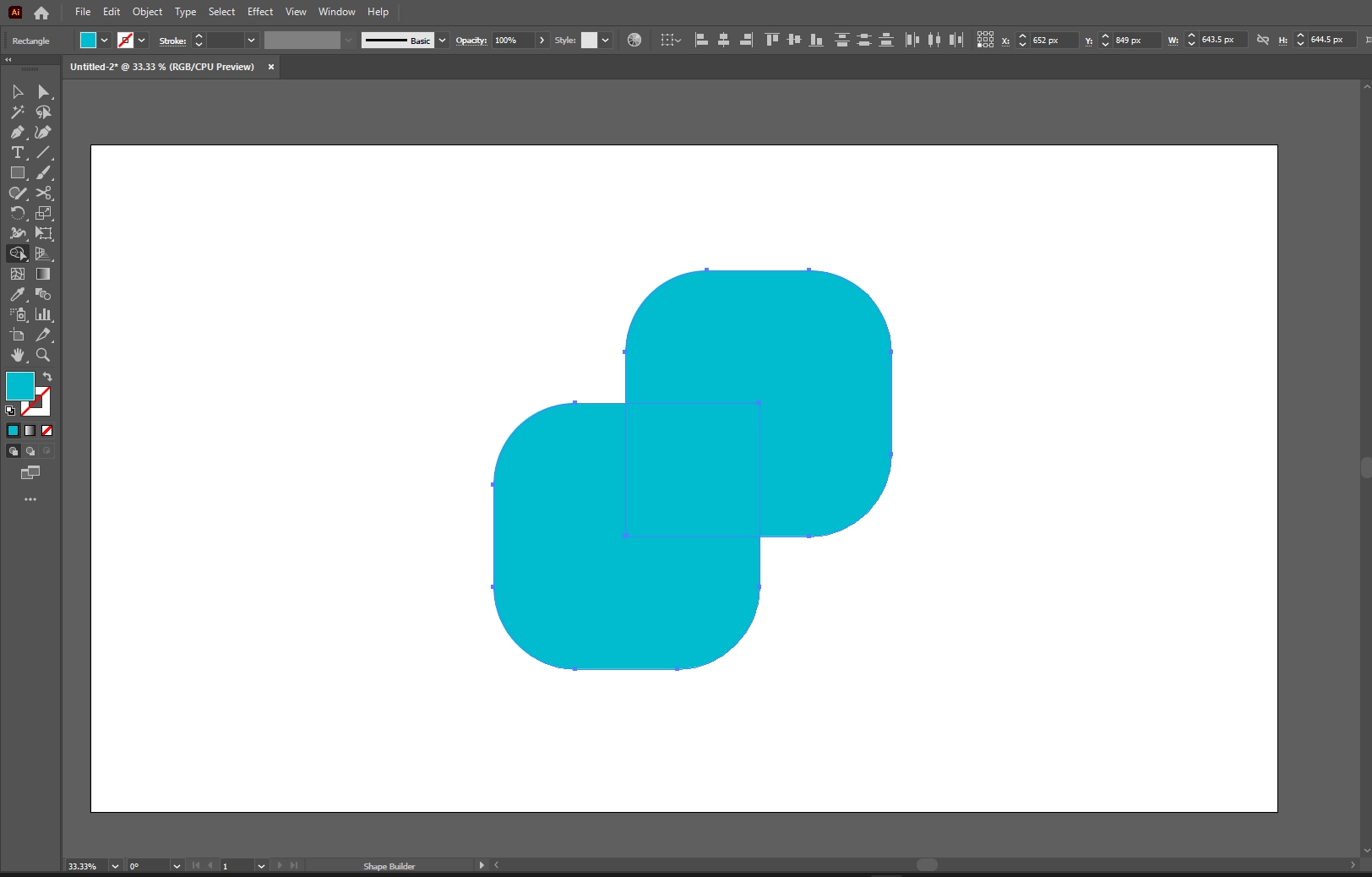
Task: Click the Illustrator Home icon
Action: click(x=41, y=13)
